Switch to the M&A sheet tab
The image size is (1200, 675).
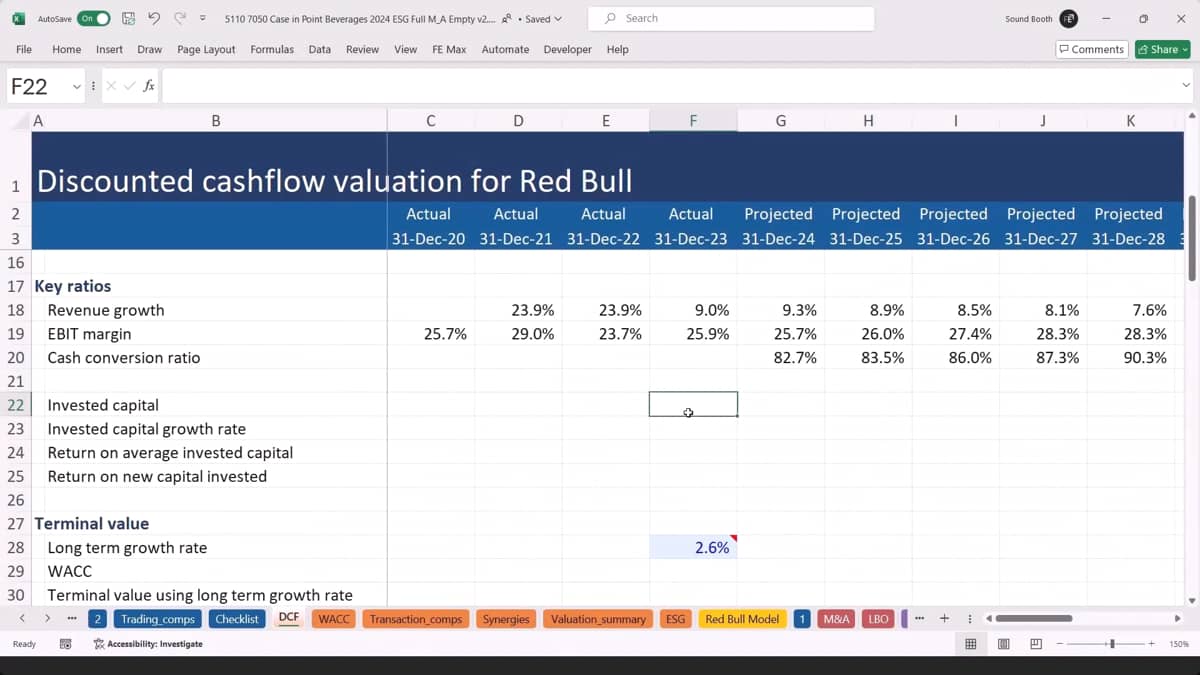(836, 619)
